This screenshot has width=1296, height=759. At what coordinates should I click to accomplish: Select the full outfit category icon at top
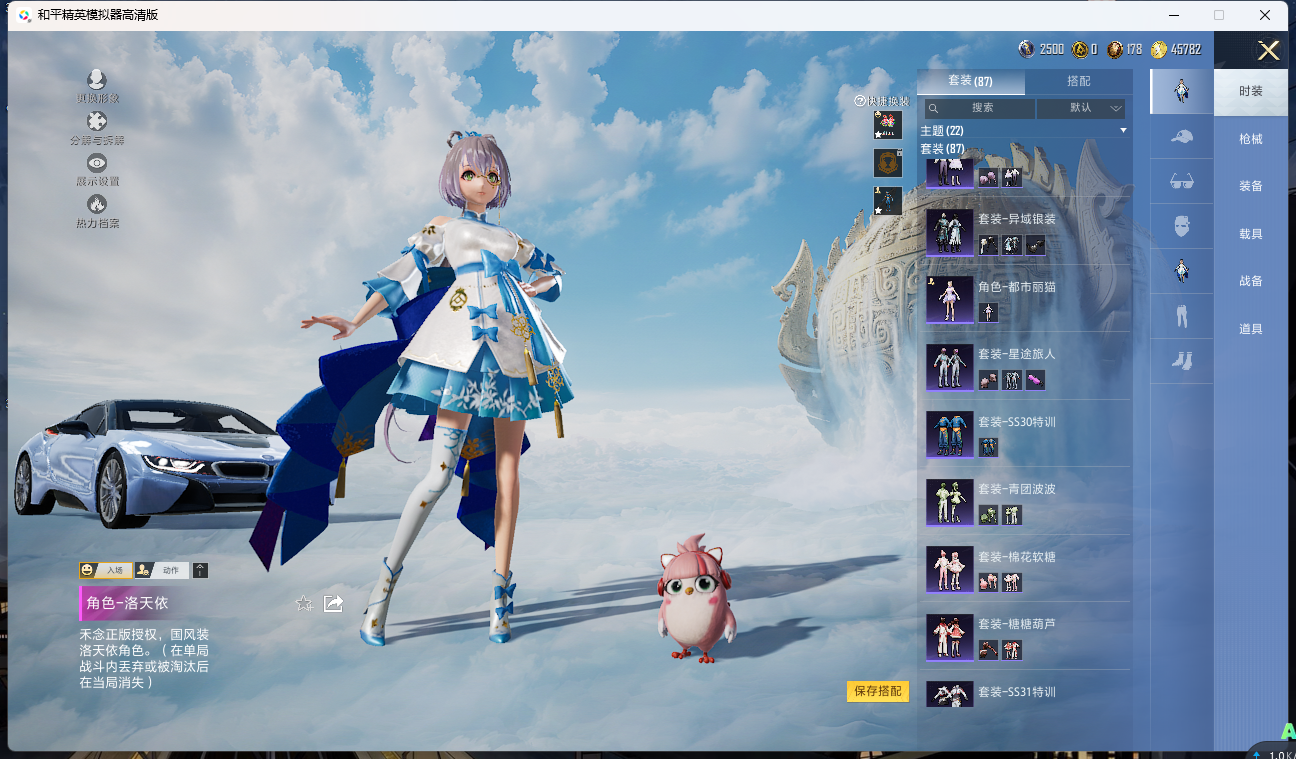[1181, 92]
